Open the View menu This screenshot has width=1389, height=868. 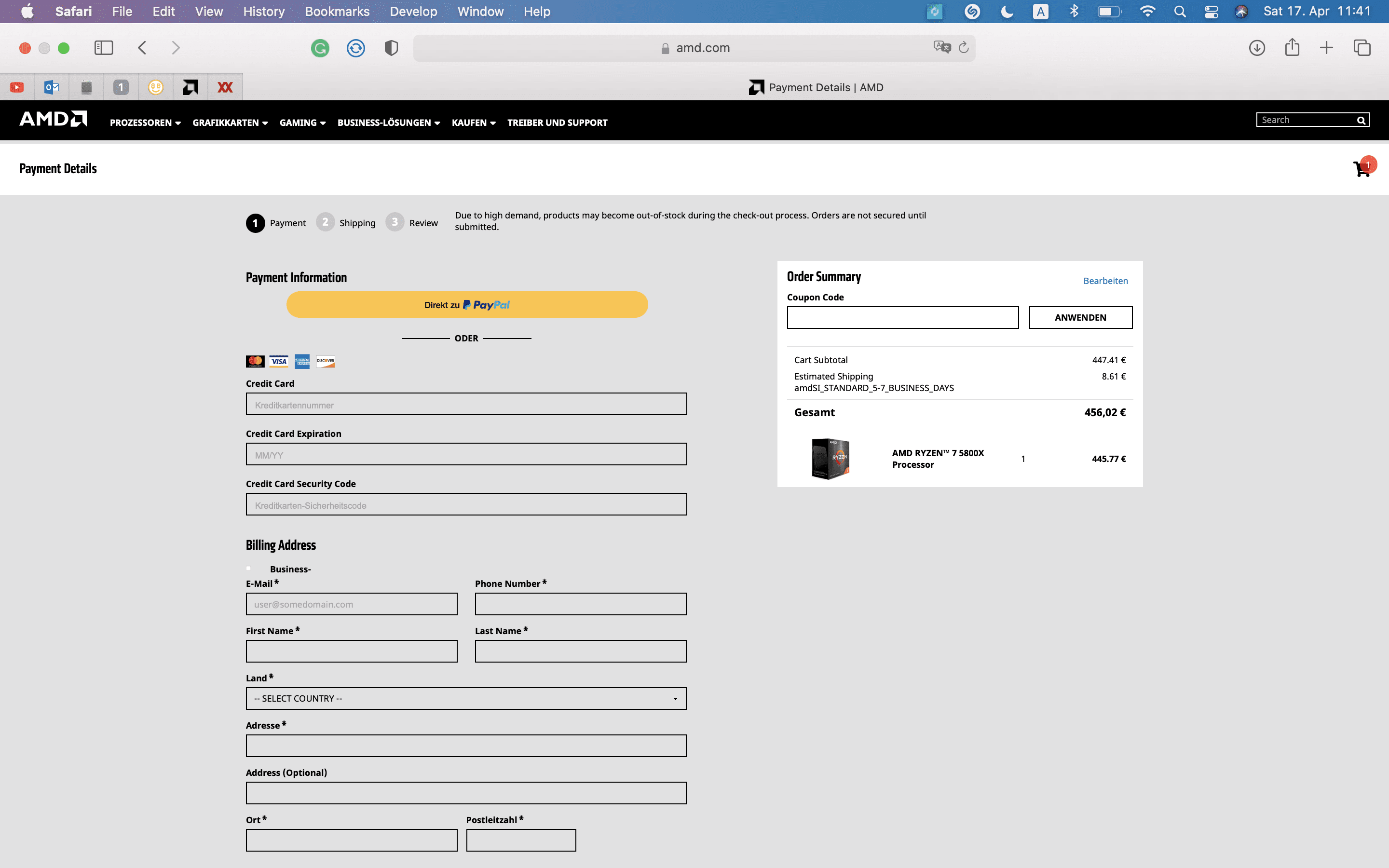[208, 12]
